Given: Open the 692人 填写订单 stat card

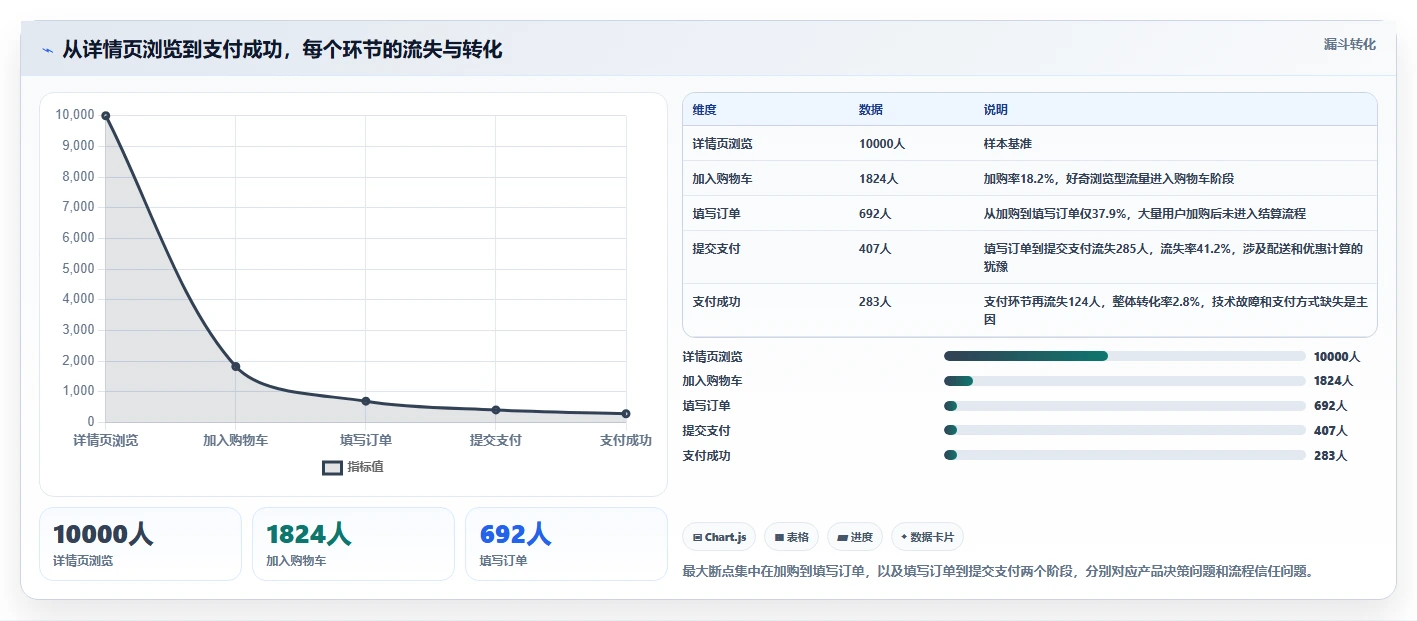Looking at the screenshot, I should click(566, 544).
